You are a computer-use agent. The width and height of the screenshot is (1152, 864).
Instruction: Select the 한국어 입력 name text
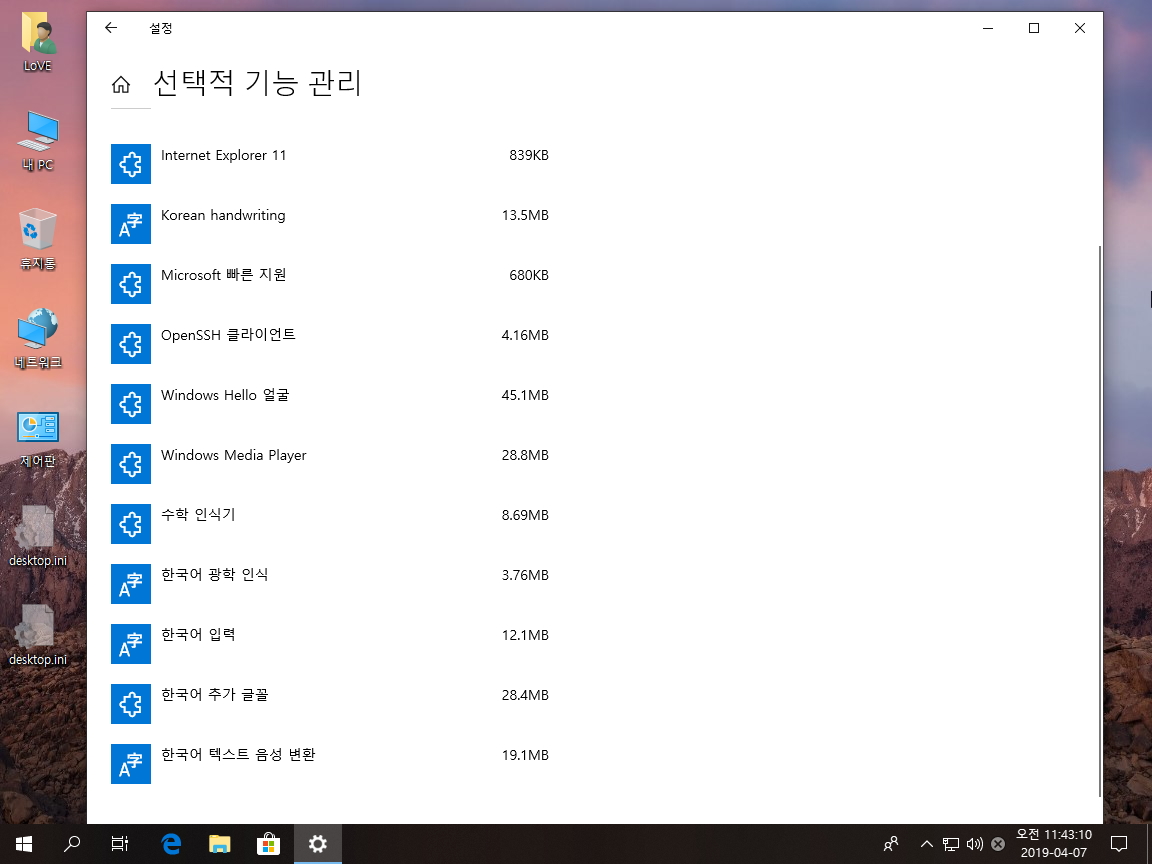(x=198, y=635)
